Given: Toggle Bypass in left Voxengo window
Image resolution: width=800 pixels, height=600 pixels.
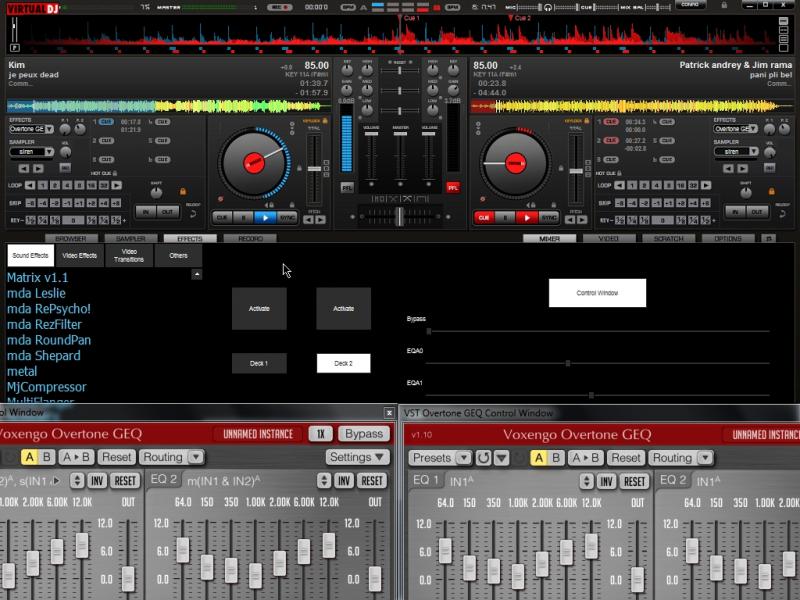Looking at the screenshot, I should pyautogui.click(x=363, y=434).
